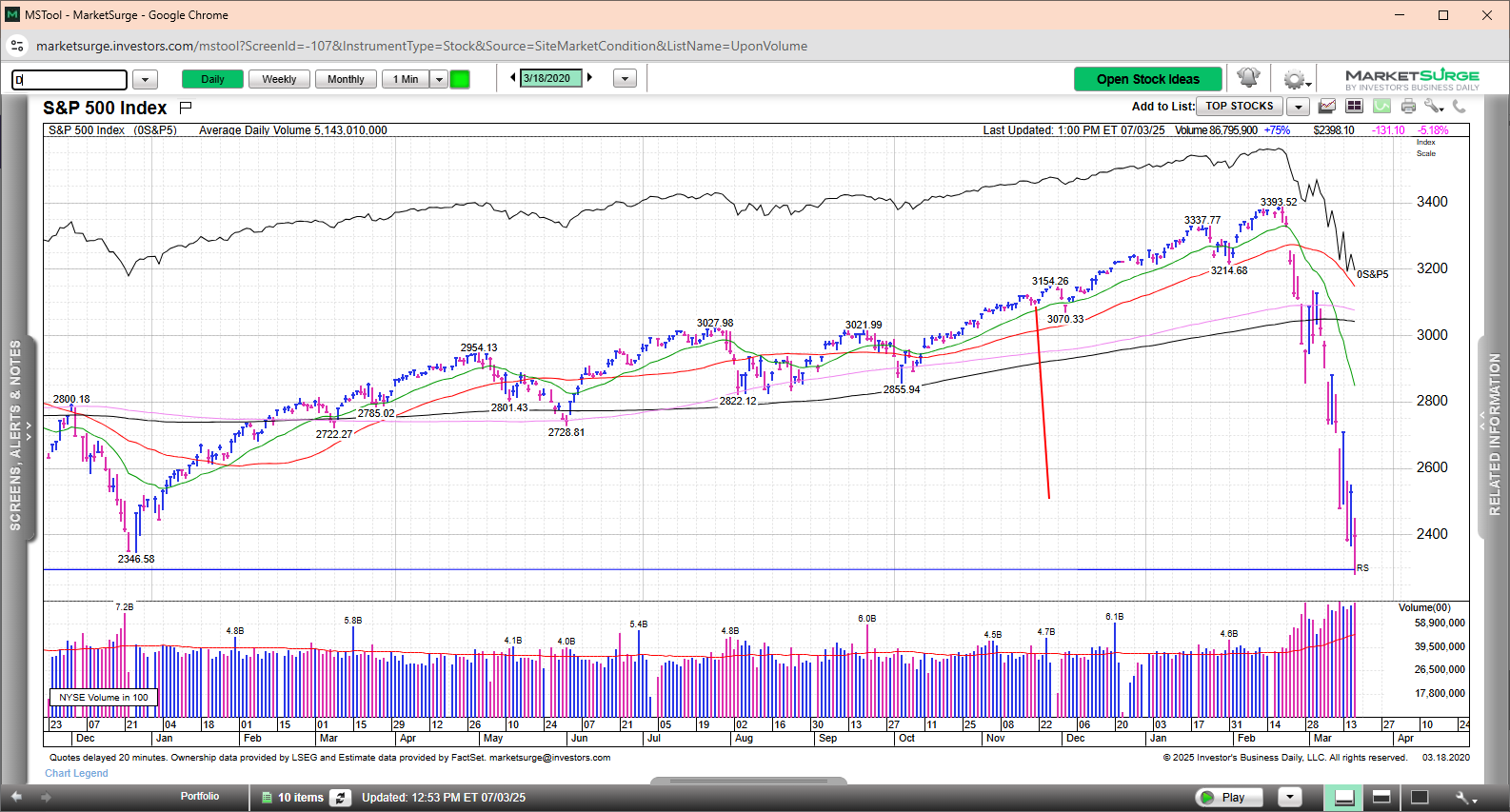The image size is (1510, 812).
Task: Step to next date with right arrow
Action: pos(589,78)
